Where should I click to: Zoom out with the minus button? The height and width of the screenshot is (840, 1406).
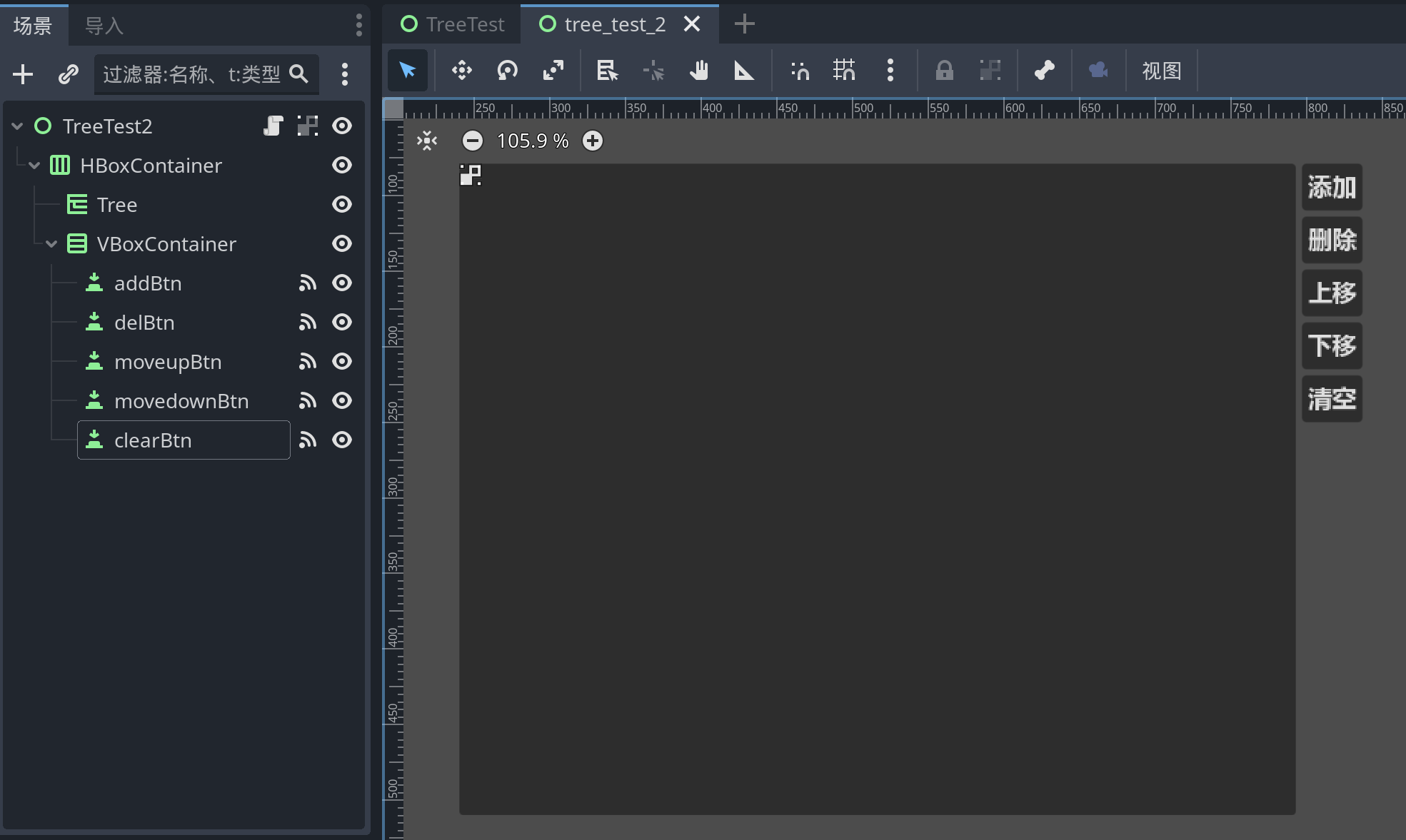[x=473, y=141]
